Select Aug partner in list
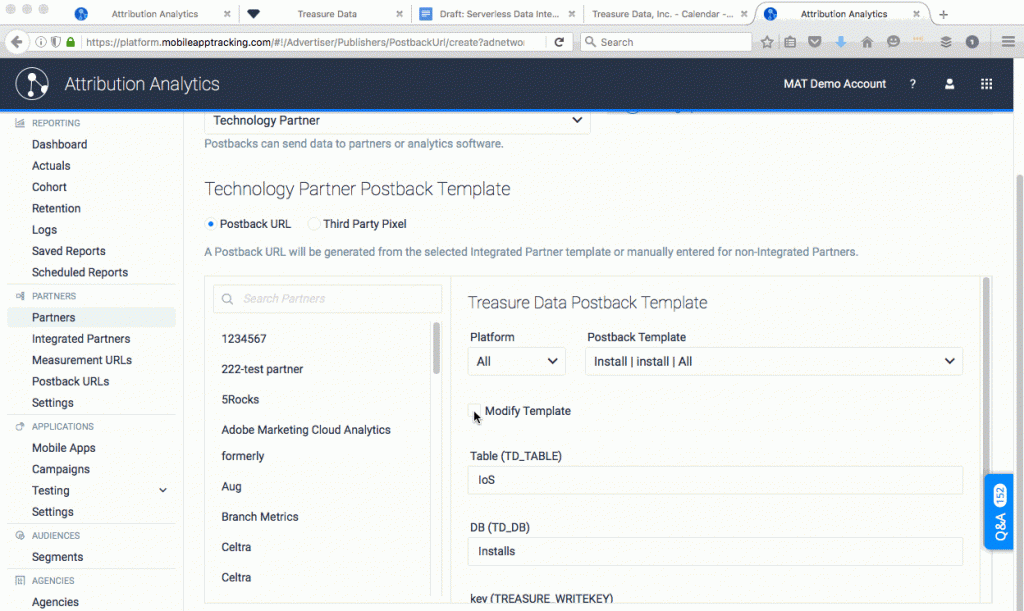Screen dimensions: 1024x611 click(x=231, y=487)
